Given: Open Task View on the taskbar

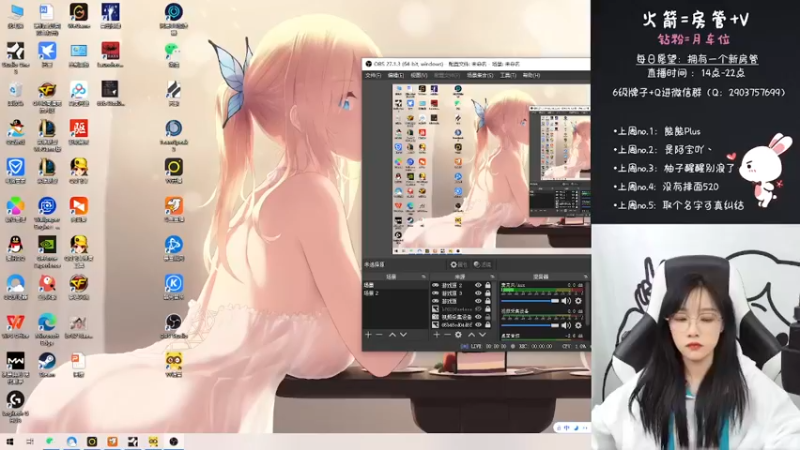Looking at the screenshot, I should (x=30, y=442).
